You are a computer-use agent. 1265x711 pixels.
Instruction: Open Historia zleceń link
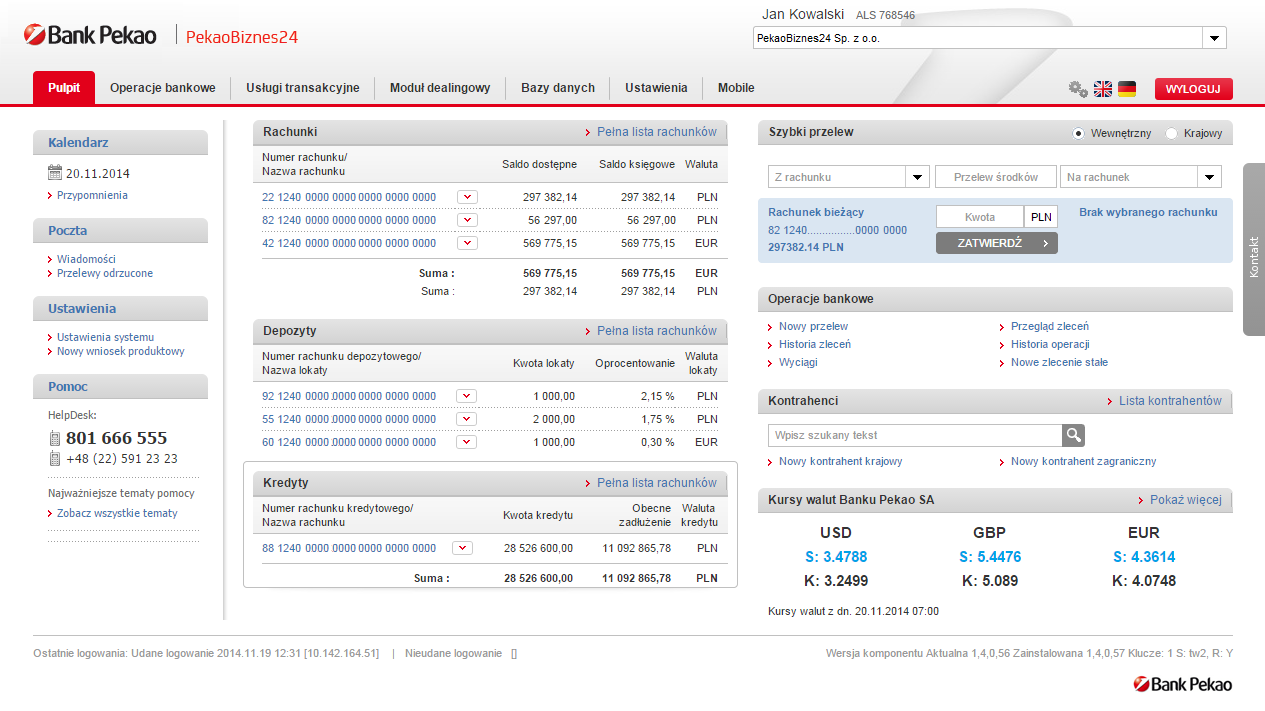point(815,344)
